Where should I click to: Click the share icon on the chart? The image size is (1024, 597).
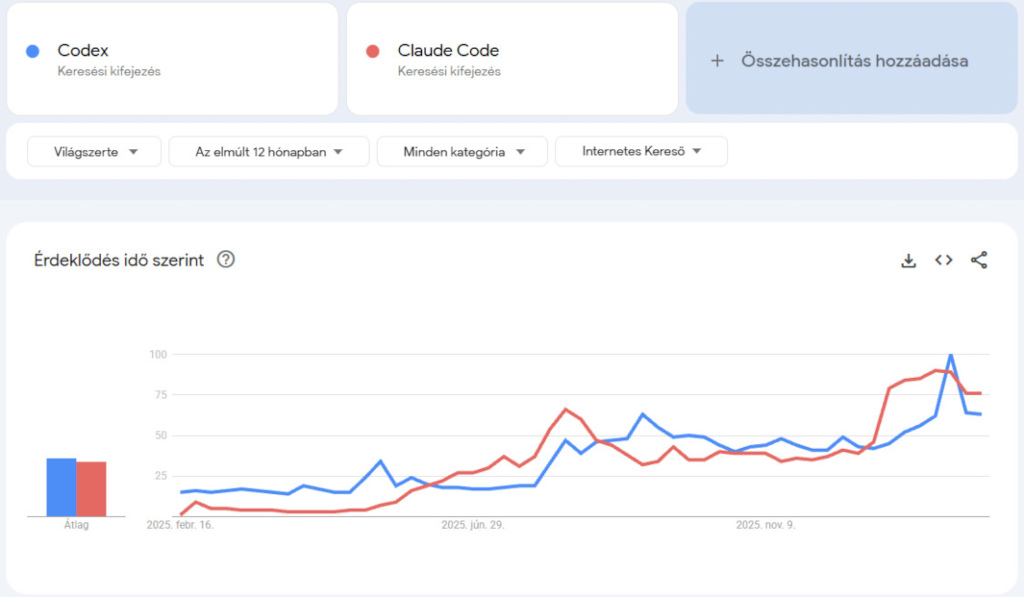(x=979, y=260)
